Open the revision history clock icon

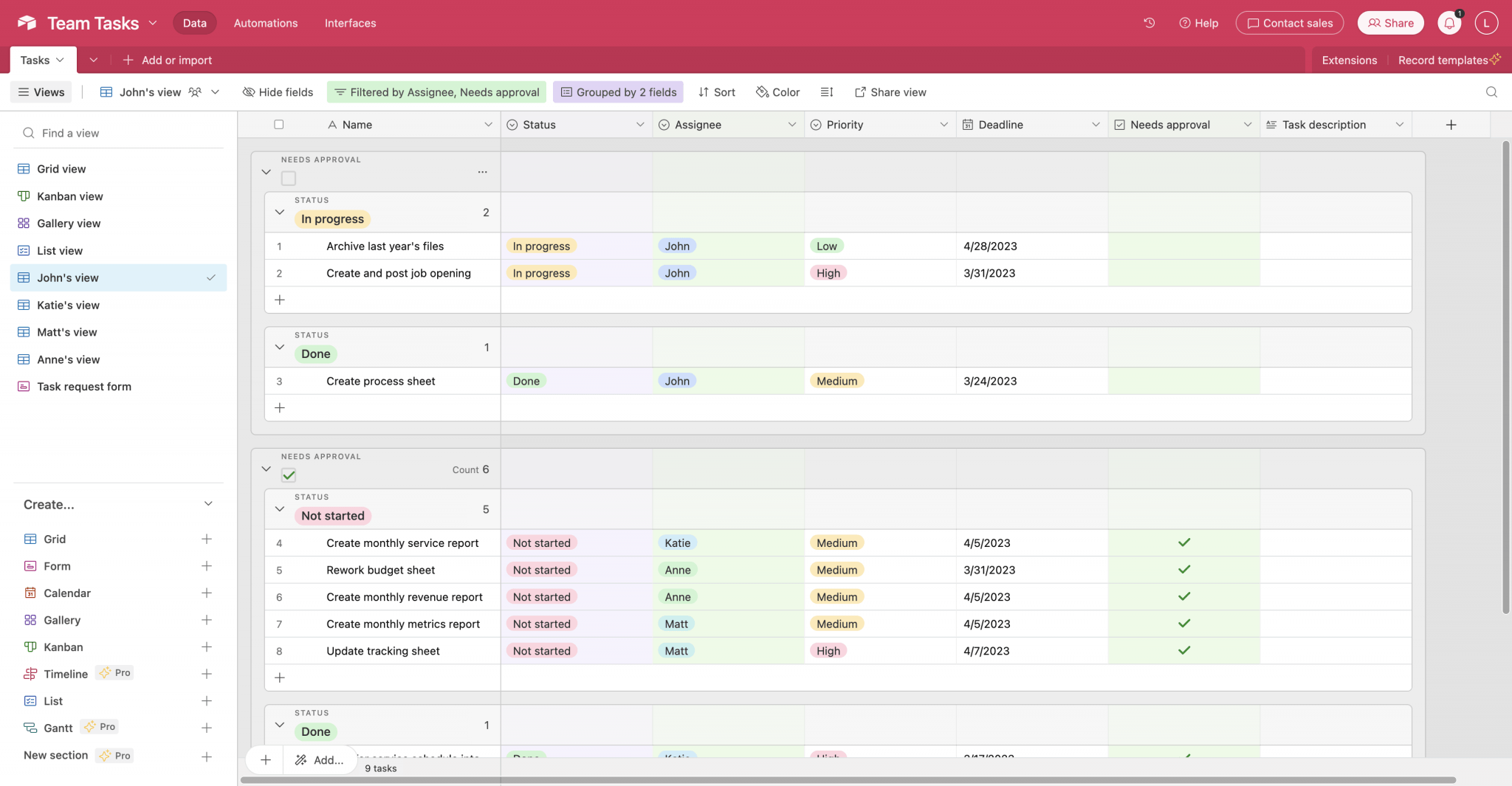(1149, 23)
